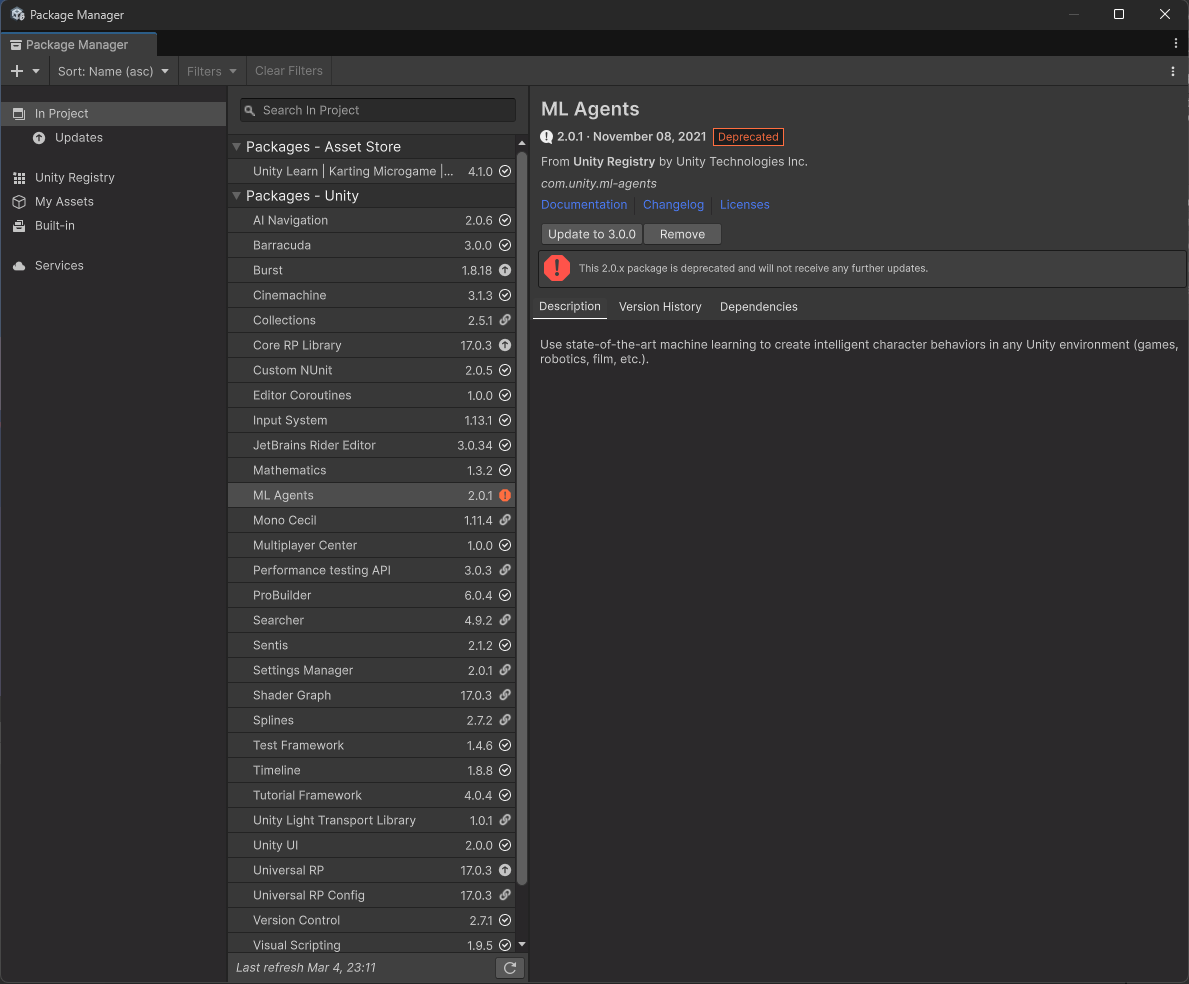Click the link icon for Searcher
Image resolution: width=1189 pixels, height=984 pixels.
click(505, 621)
